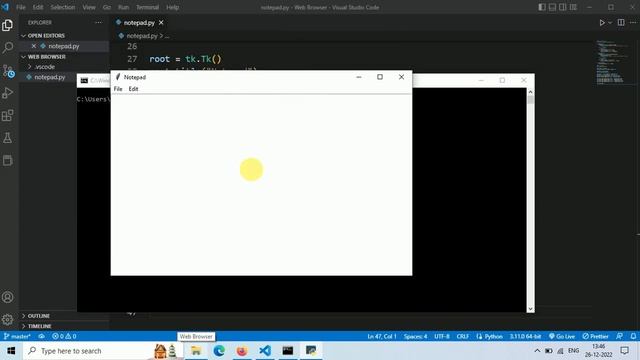The image size is (640, 360).
Task: Split the editor right
Action: pos(621,23)
